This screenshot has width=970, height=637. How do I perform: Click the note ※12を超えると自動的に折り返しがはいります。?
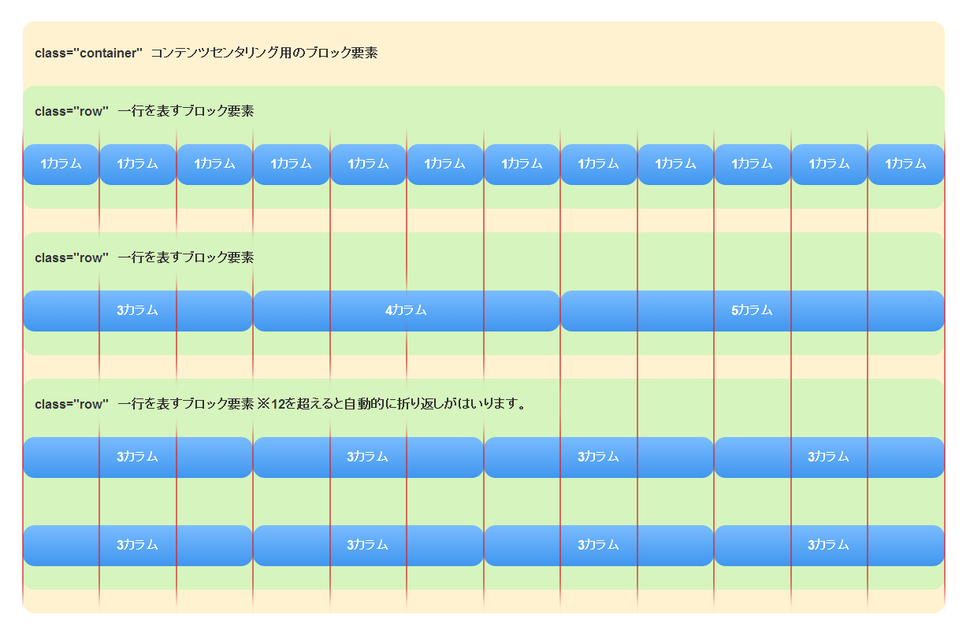pos(392,404)
